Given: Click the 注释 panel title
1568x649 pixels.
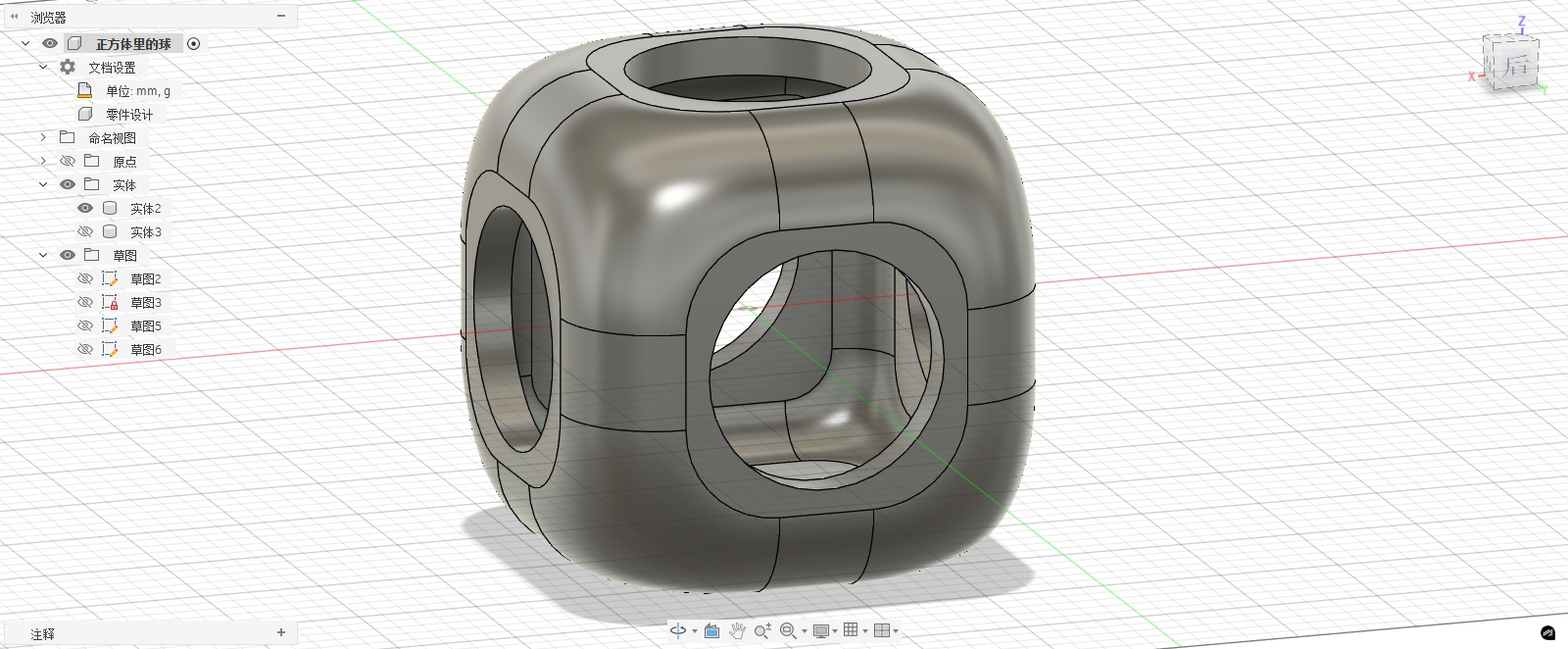Looking at the screenshot, I should tap(43, 634).
